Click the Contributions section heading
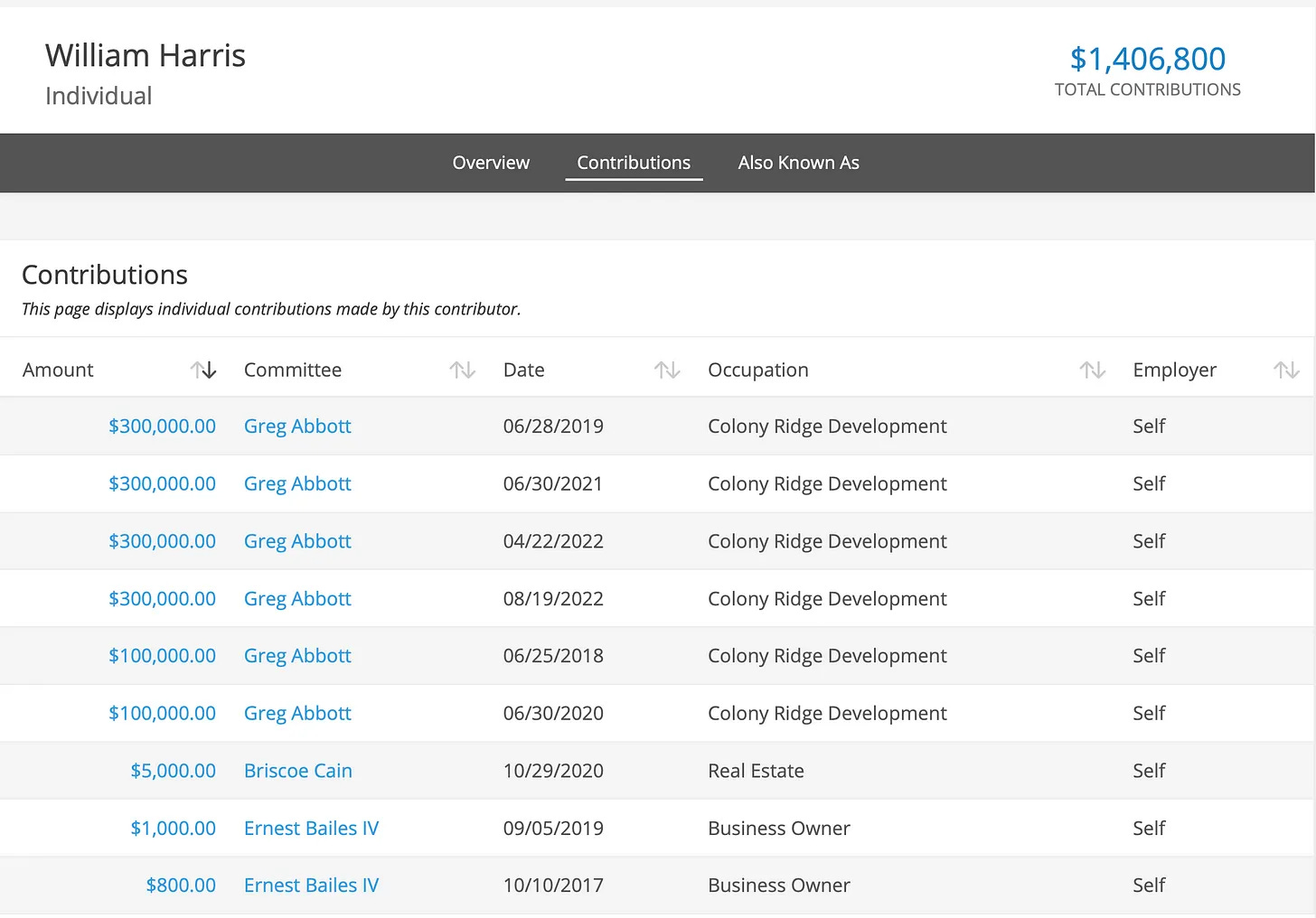Viewport: 1316px width, 918px height. click(105, 275)
